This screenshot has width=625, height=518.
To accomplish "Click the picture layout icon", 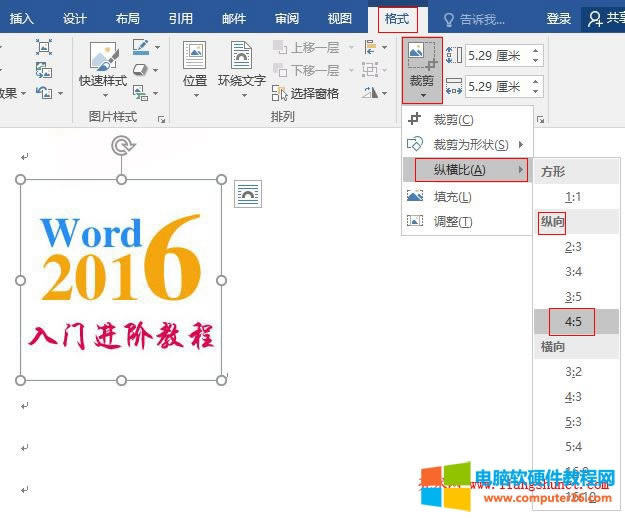I will coord(140,93).
